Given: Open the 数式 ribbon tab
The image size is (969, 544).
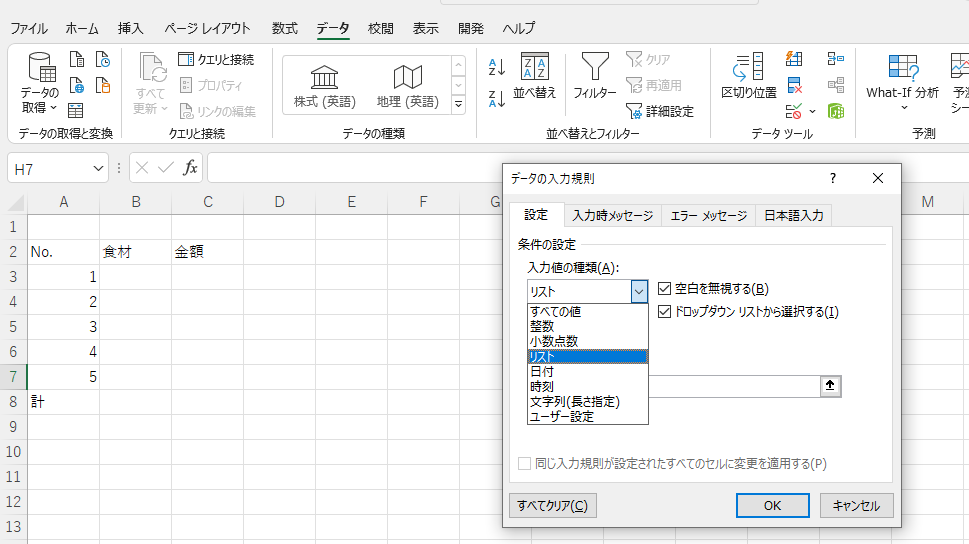Looking at the screenshot, I should 285,28.
